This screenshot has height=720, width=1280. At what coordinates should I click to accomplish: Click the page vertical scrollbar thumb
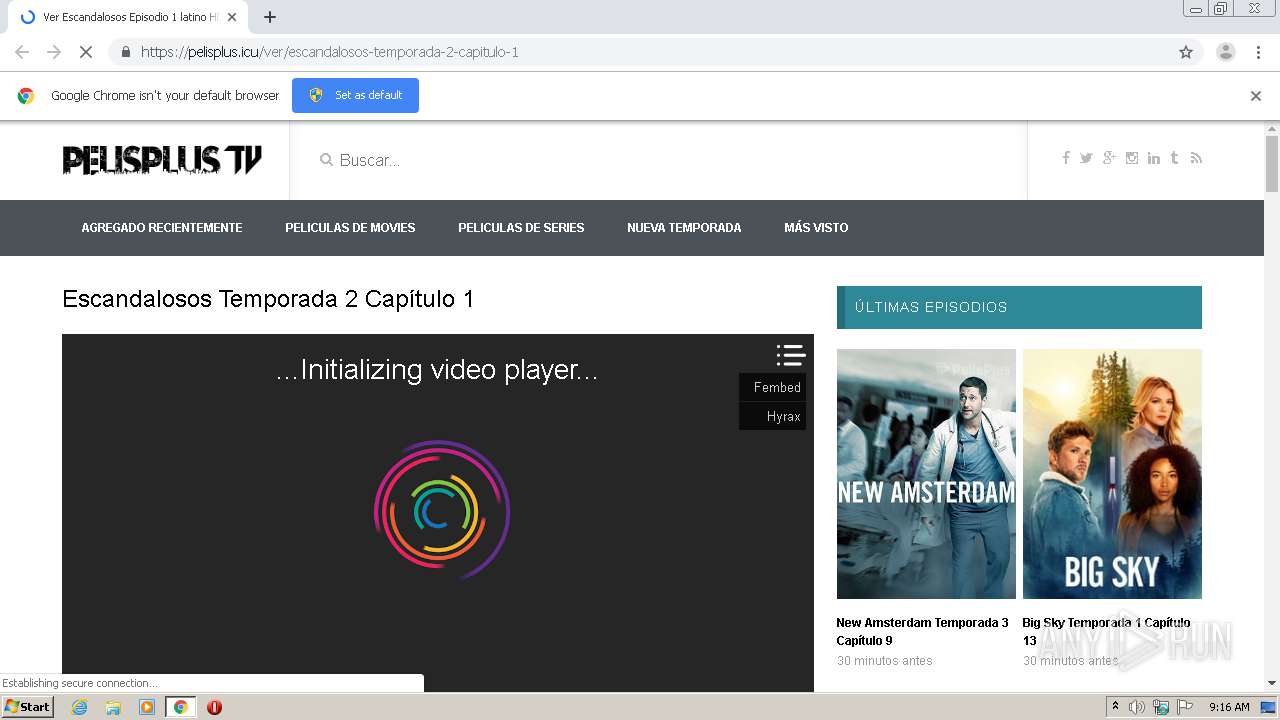(1272, 163)
